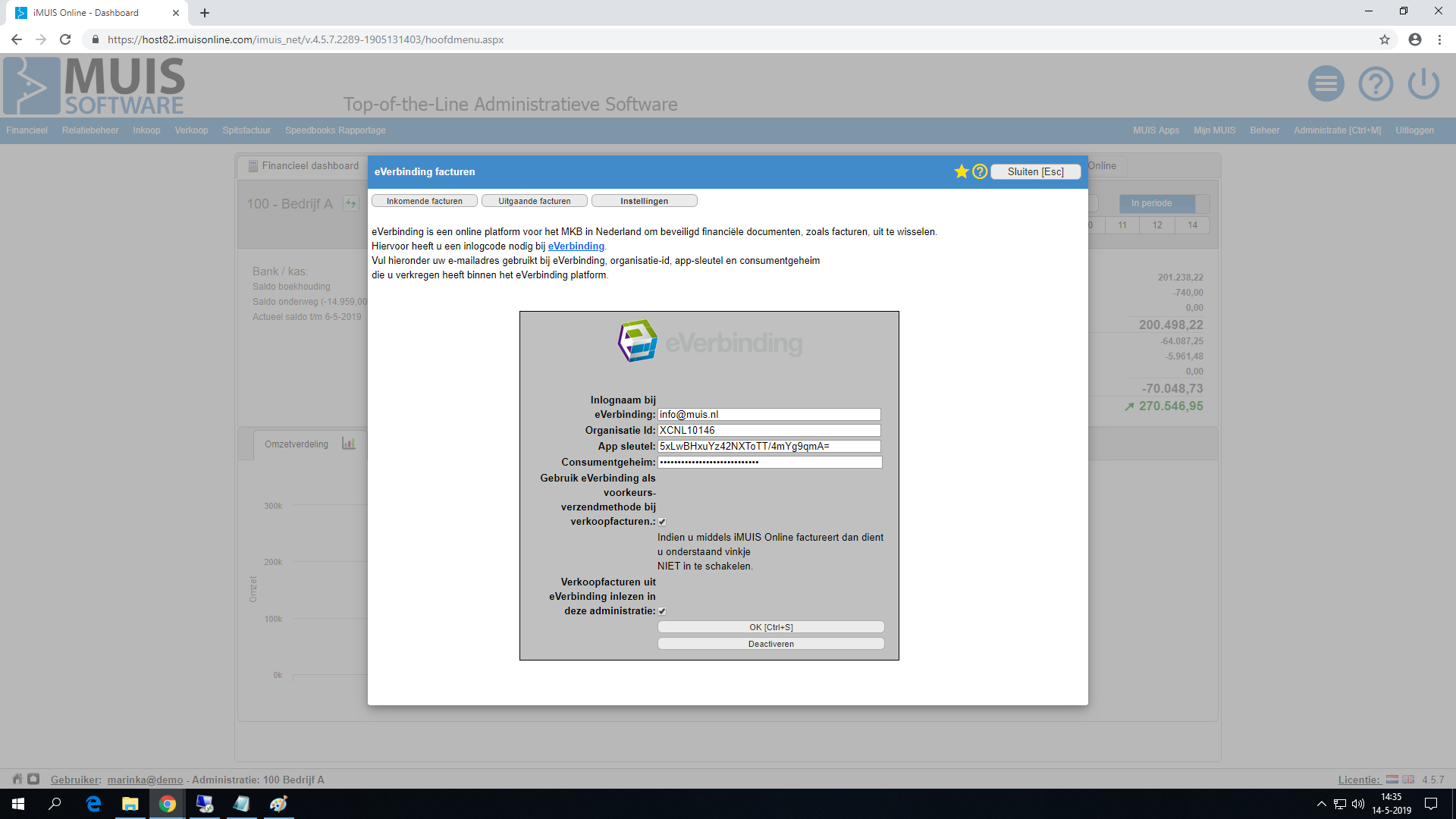The height and width of the screenshot is (819, 1456).
Task: Toggle Verkoopfacturen inlezen in administratie checkbox
Action: point(662,611)
